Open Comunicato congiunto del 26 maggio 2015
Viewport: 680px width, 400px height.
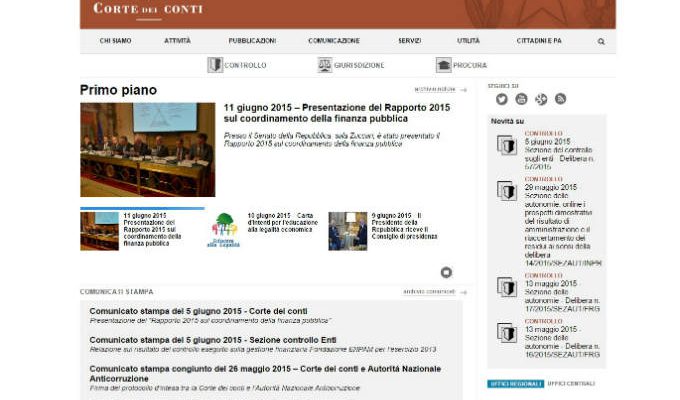(265, 374)
